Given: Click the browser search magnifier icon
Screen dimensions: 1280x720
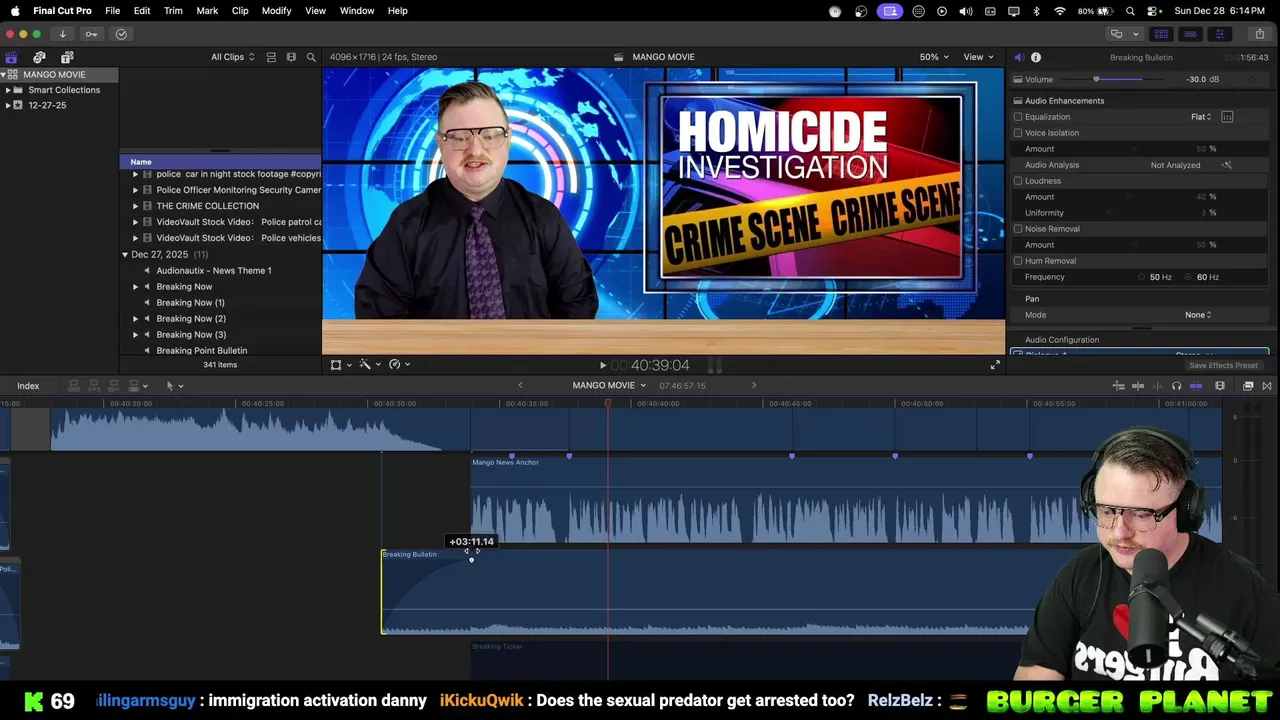Looking at the screenshot, I should pos(311,57).
